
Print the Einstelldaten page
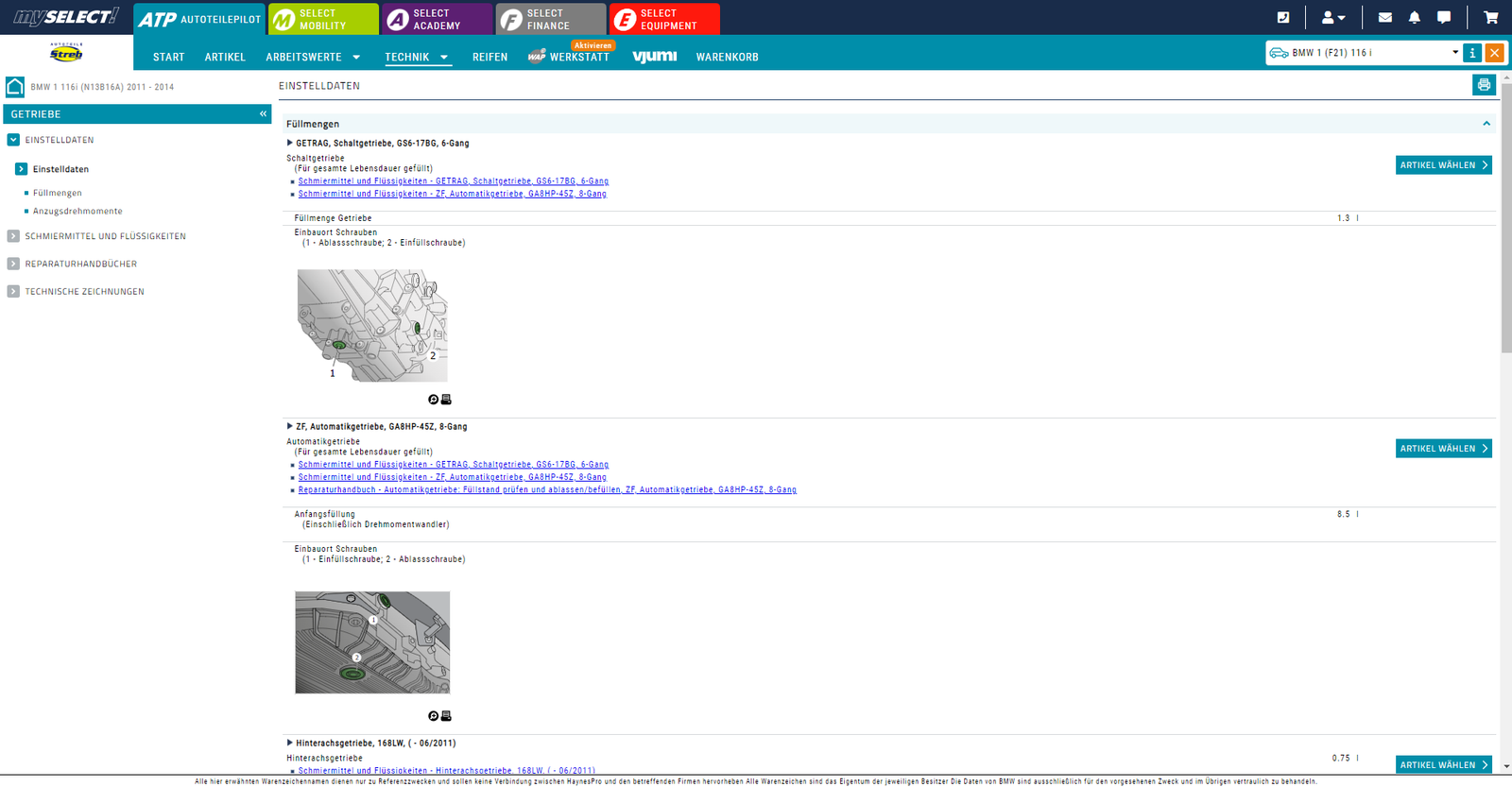(1484, 85)
